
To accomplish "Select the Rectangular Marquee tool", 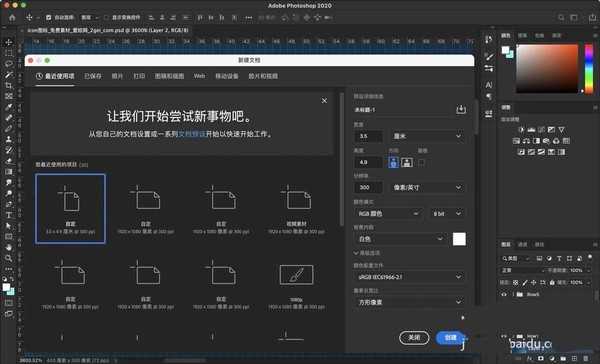I will click(x=8, y=53).
